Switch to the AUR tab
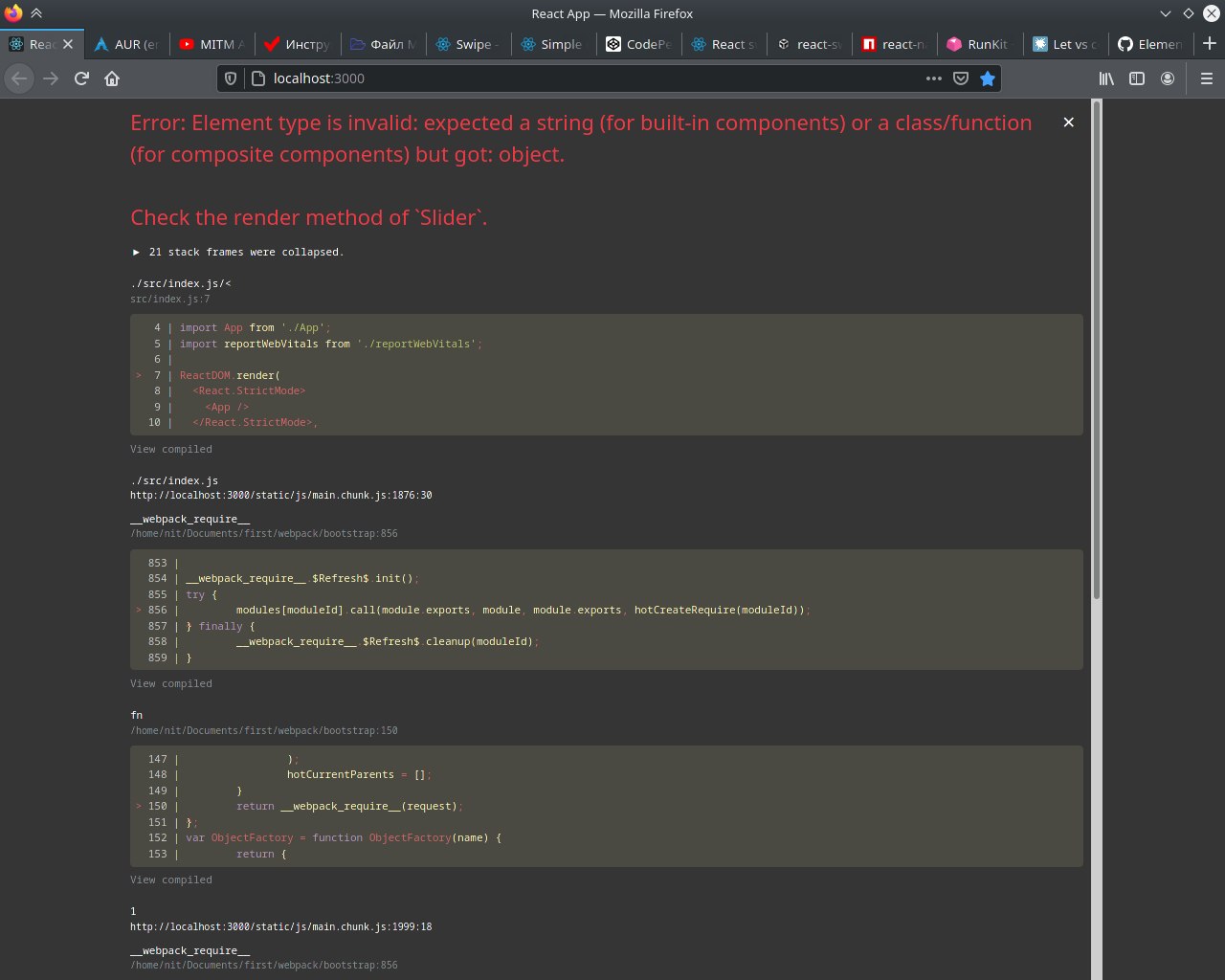Screen dimensions: 1225x980 pyautogui.click(x=127, y=44)
